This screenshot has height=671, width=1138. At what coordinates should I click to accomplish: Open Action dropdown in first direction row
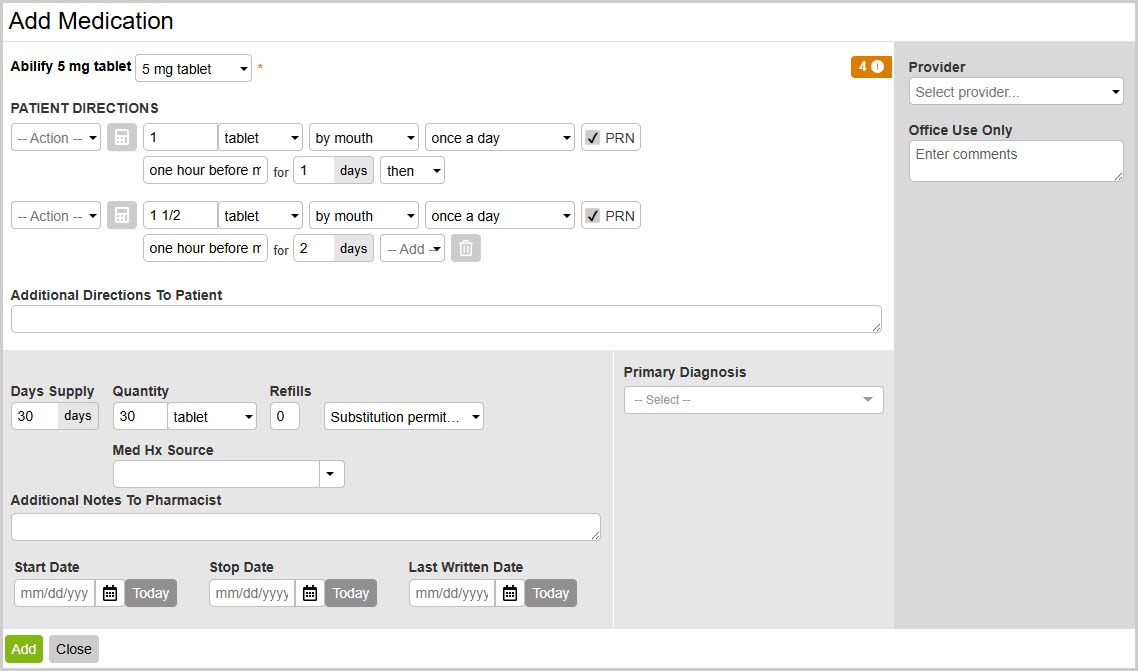point(56,138)
